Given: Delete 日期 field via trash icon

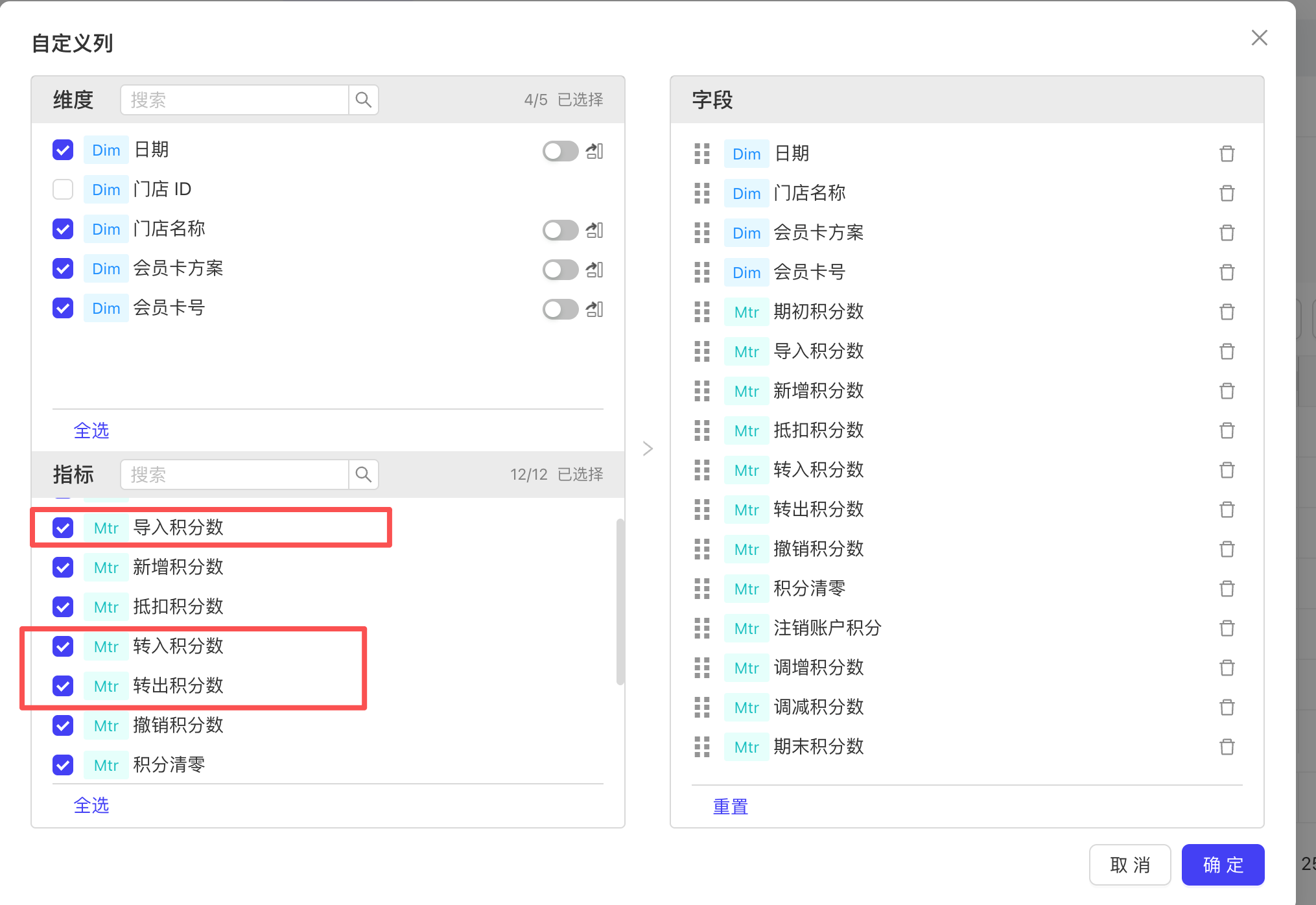Looking at the screenshot, I should click(x=1227, y=154).
